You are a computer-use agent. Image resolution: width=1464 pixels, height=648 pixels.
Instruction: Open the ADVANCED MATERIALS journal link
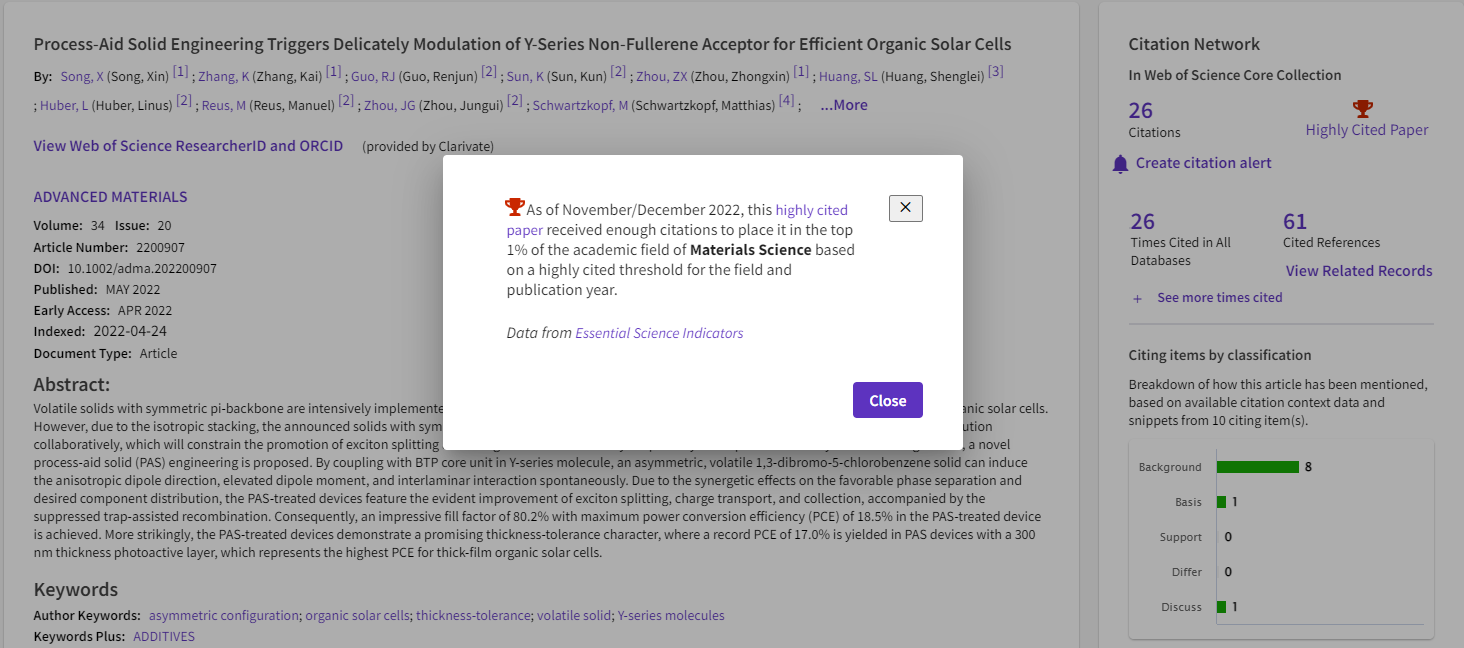[x=110, y=197]
